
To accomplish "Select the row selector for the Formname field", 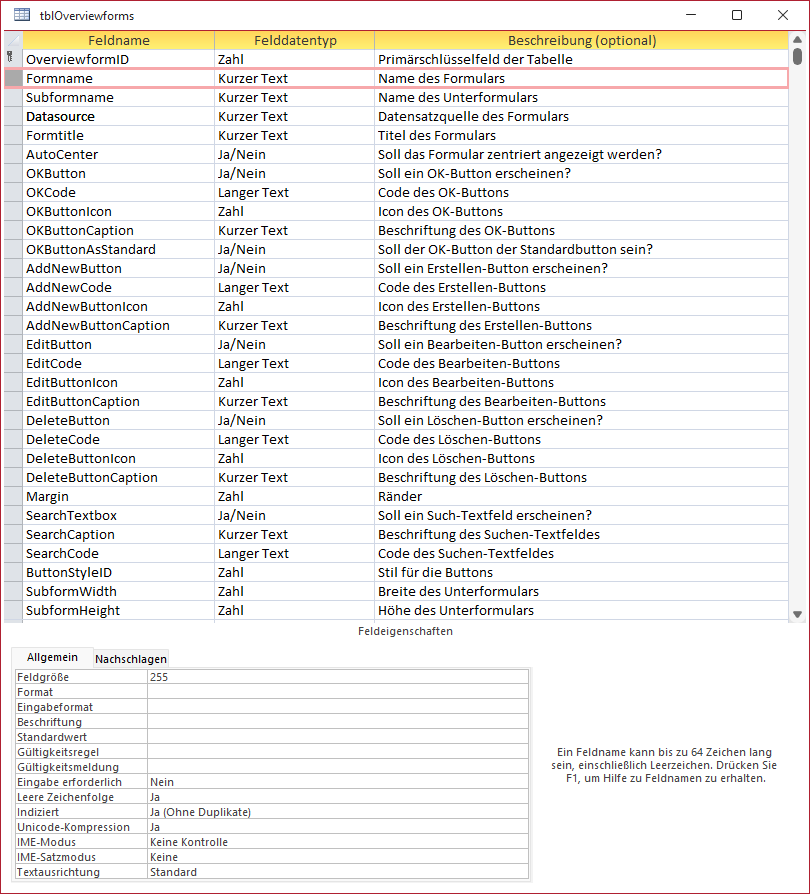I will 12,78.
